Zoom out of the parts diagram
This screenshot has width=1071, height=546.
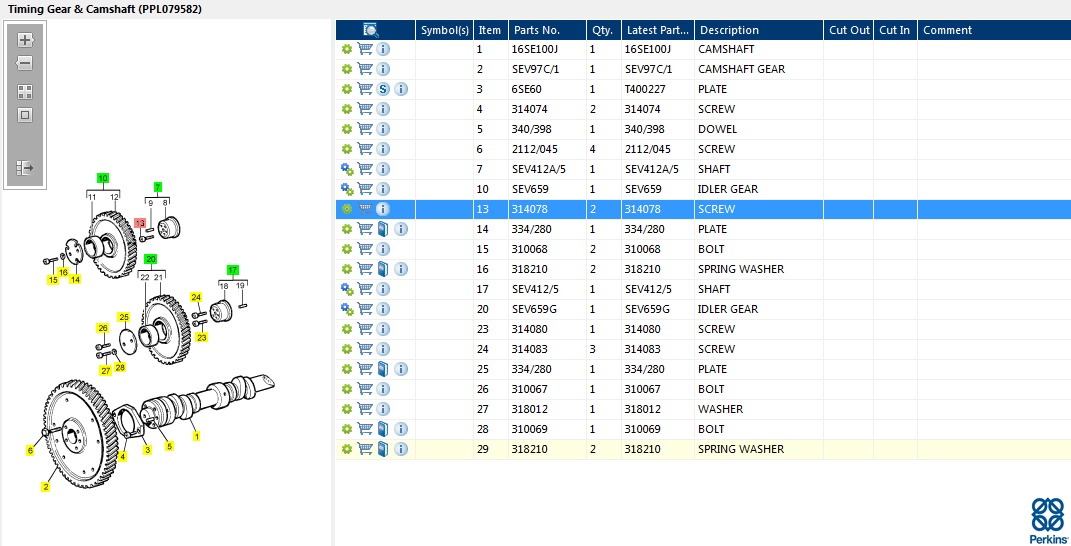pyautogui.click(x=25, y=63)
